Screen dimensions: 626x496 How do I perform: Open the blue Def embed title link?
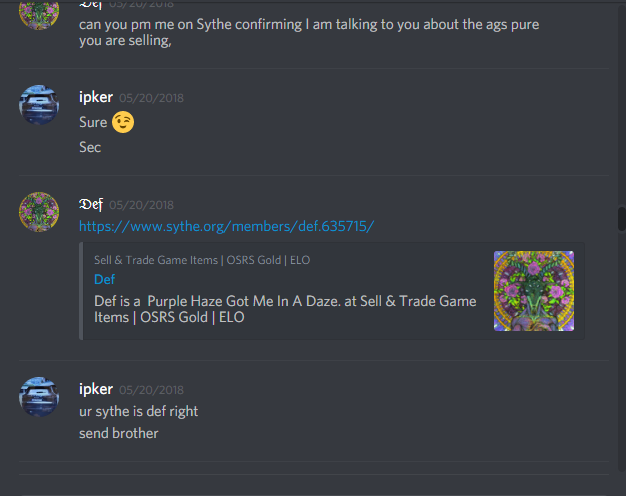[x=104, y=279]
